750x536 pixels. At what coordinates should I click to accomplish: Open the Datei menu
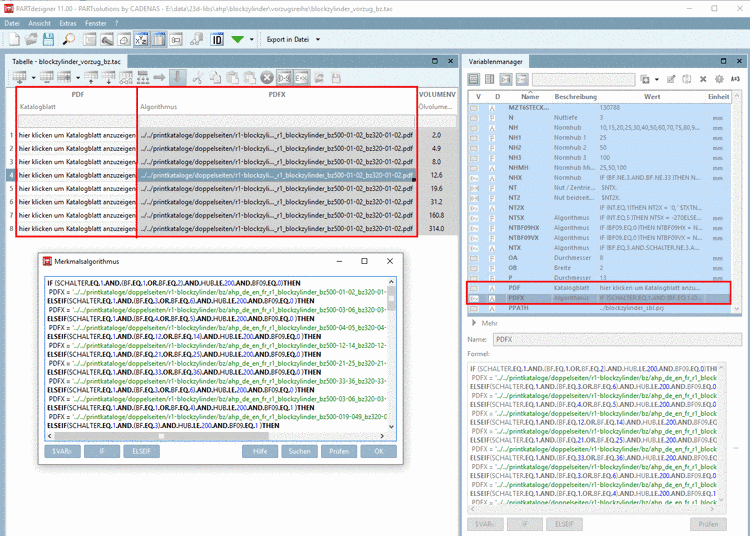click(x=12, y=21)
